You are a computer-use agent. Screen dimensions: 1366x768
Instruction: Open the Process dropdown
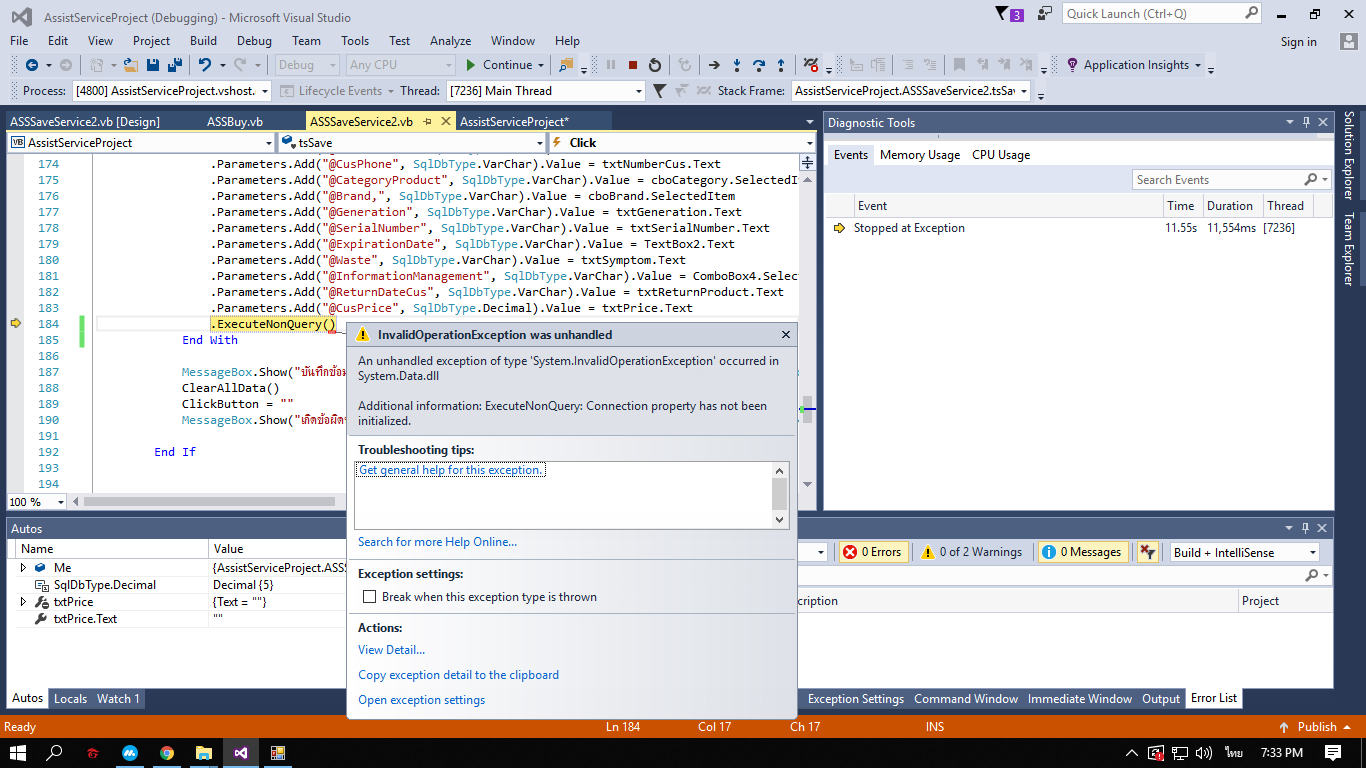coord(265,91)
